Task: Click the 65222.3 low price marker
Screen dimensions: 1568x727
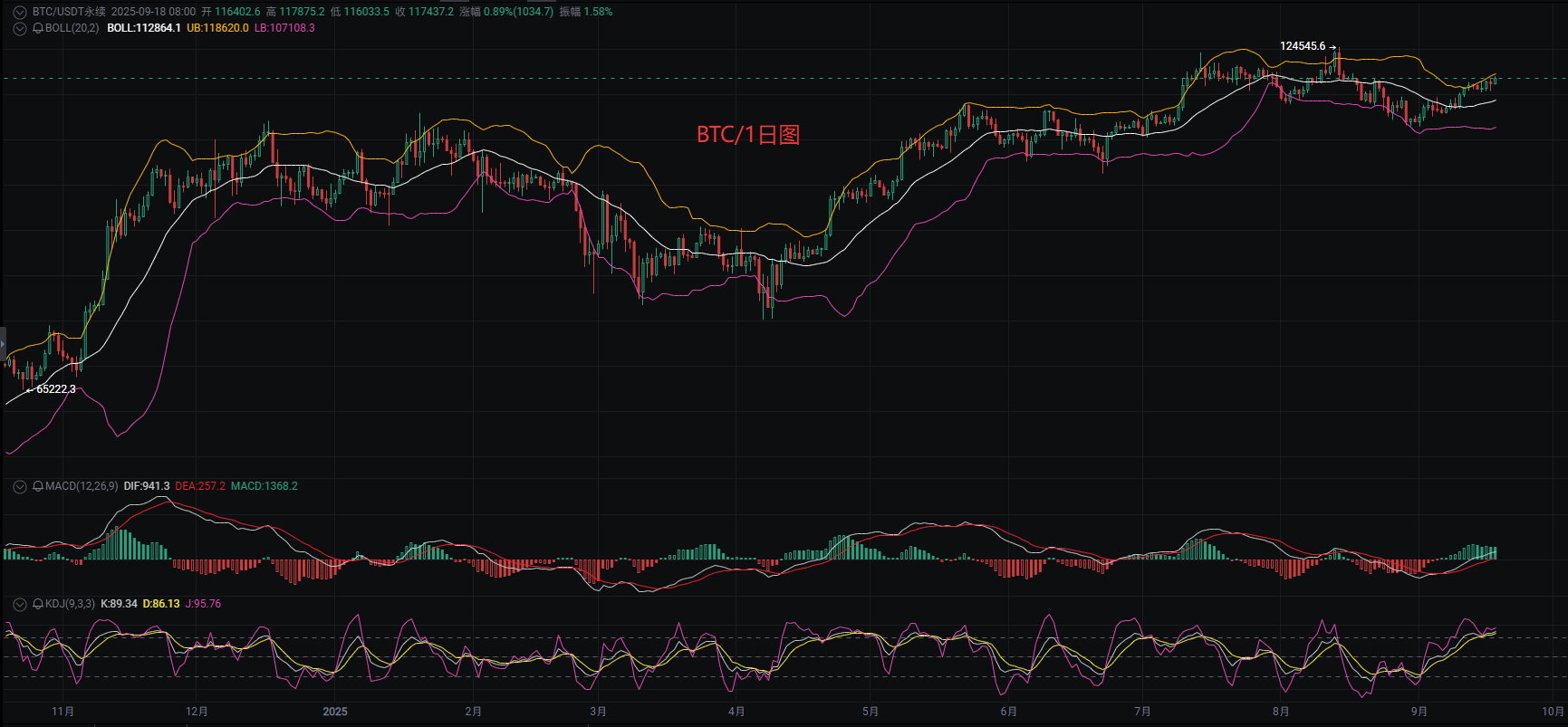Action: tap(56, 389)
